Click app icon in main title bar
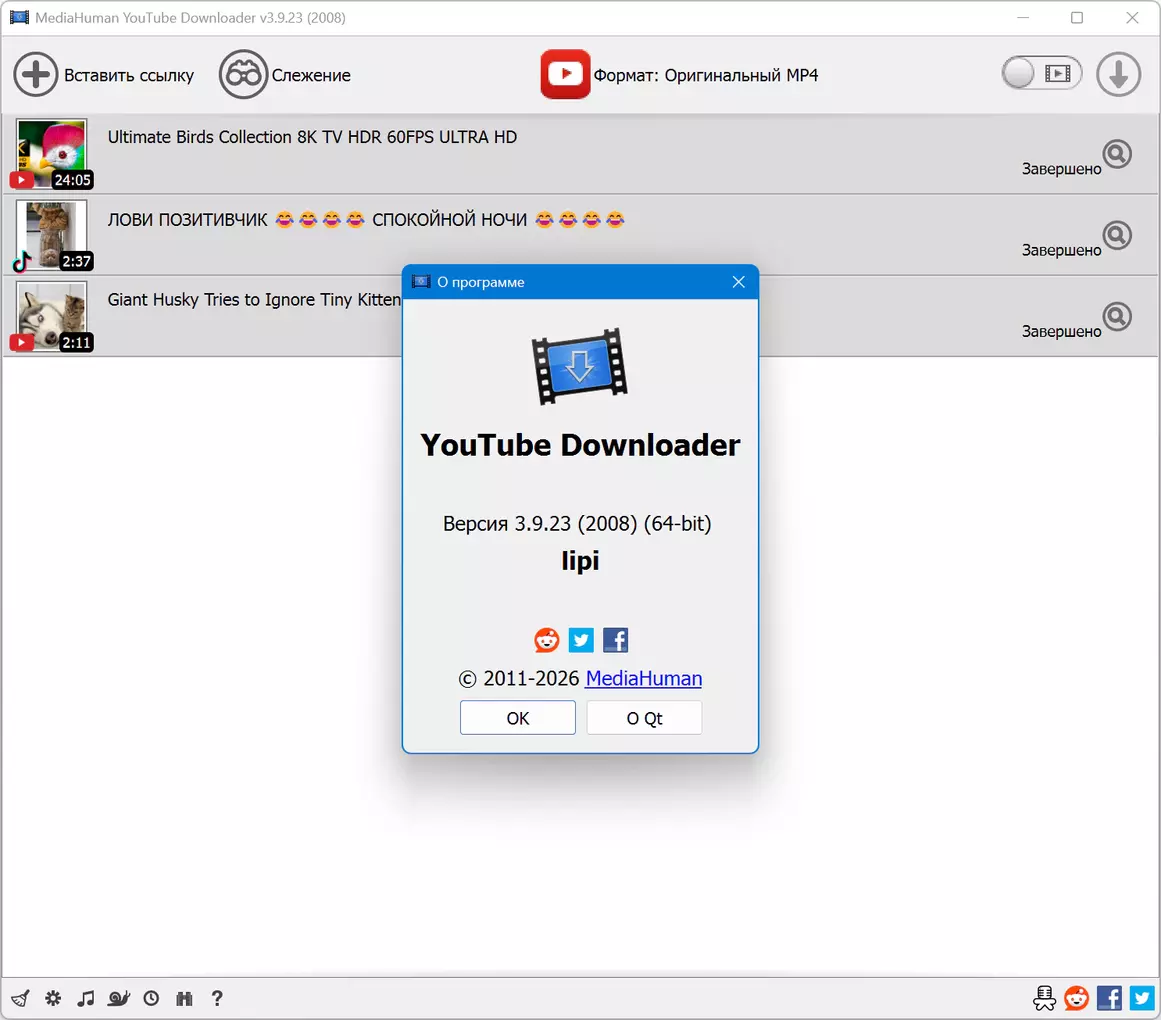 (x=19, y=17)
